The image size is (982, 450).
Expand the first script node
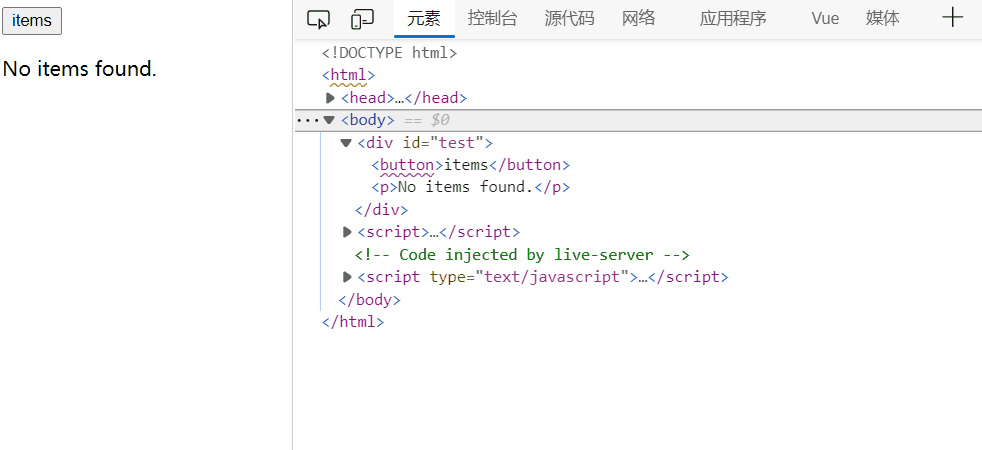(347, 232)
